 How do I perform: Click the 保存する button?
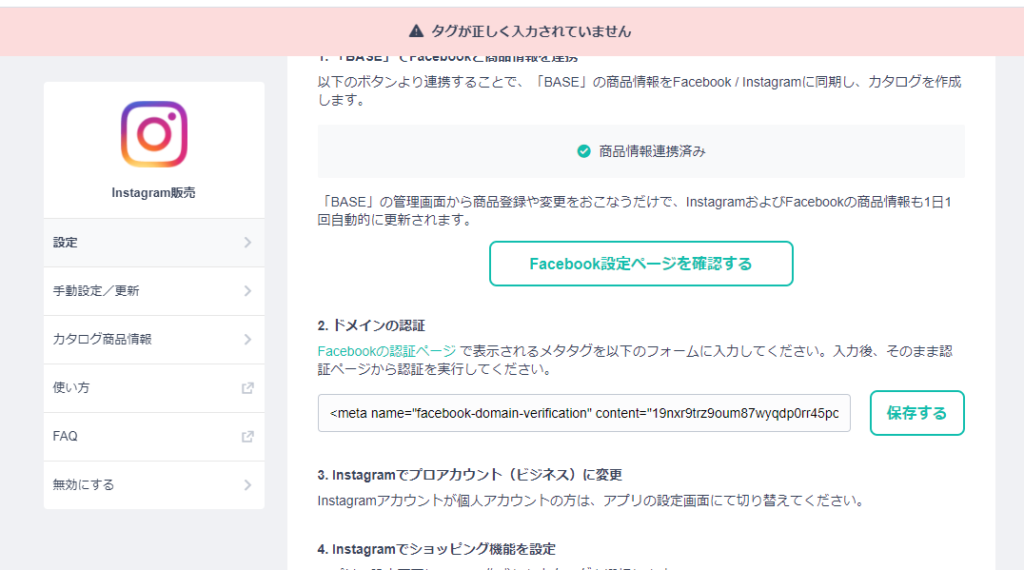tap(917, 413)
